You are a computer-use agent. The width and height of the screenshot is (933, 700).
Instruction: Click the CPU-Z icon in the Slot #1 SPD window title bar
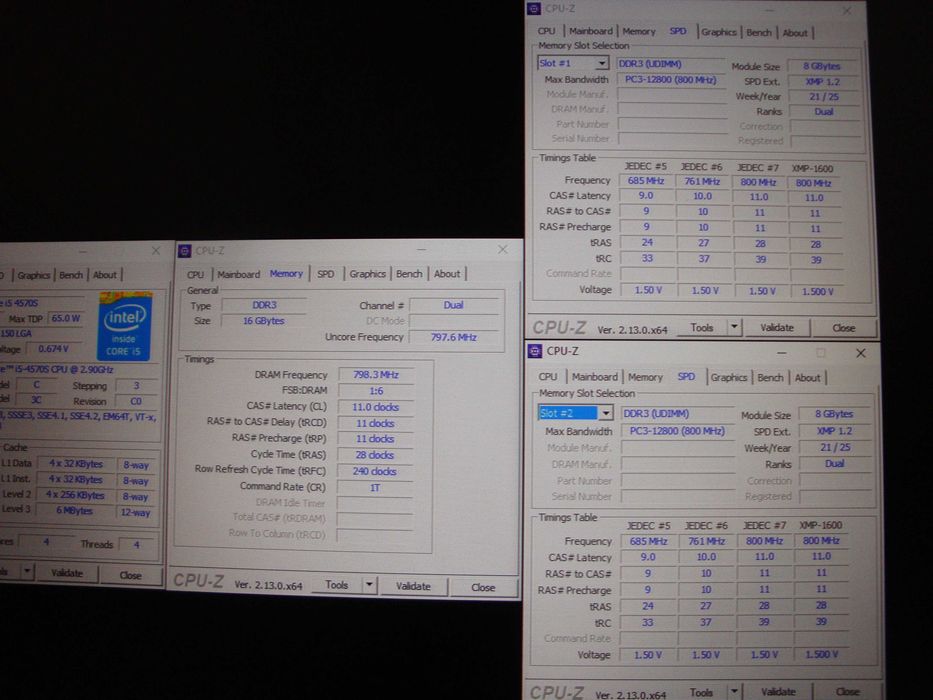(x=534, y=8)
